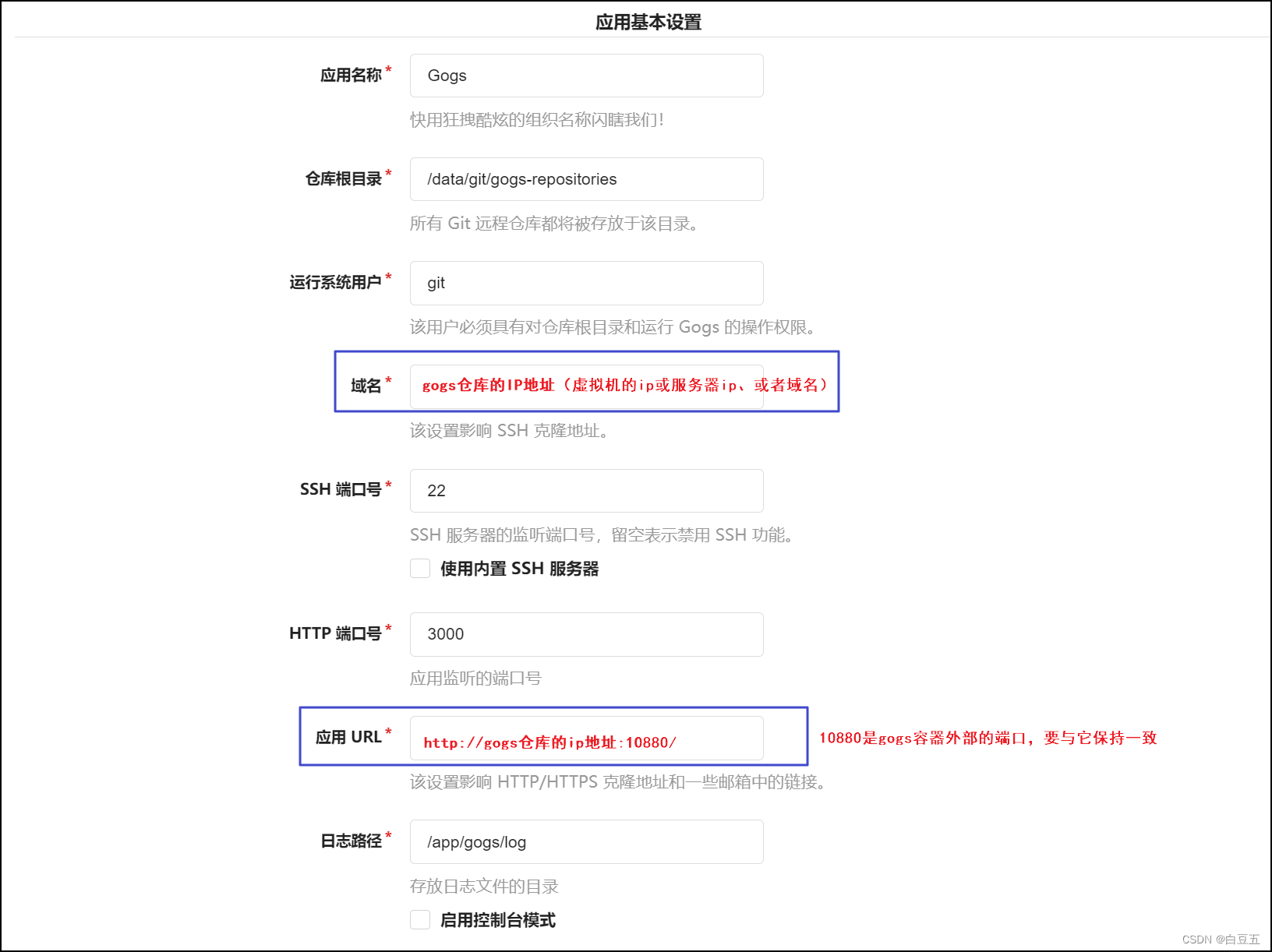Click help text 存放日志文件的目录
1272x952 pixels.
484,887
